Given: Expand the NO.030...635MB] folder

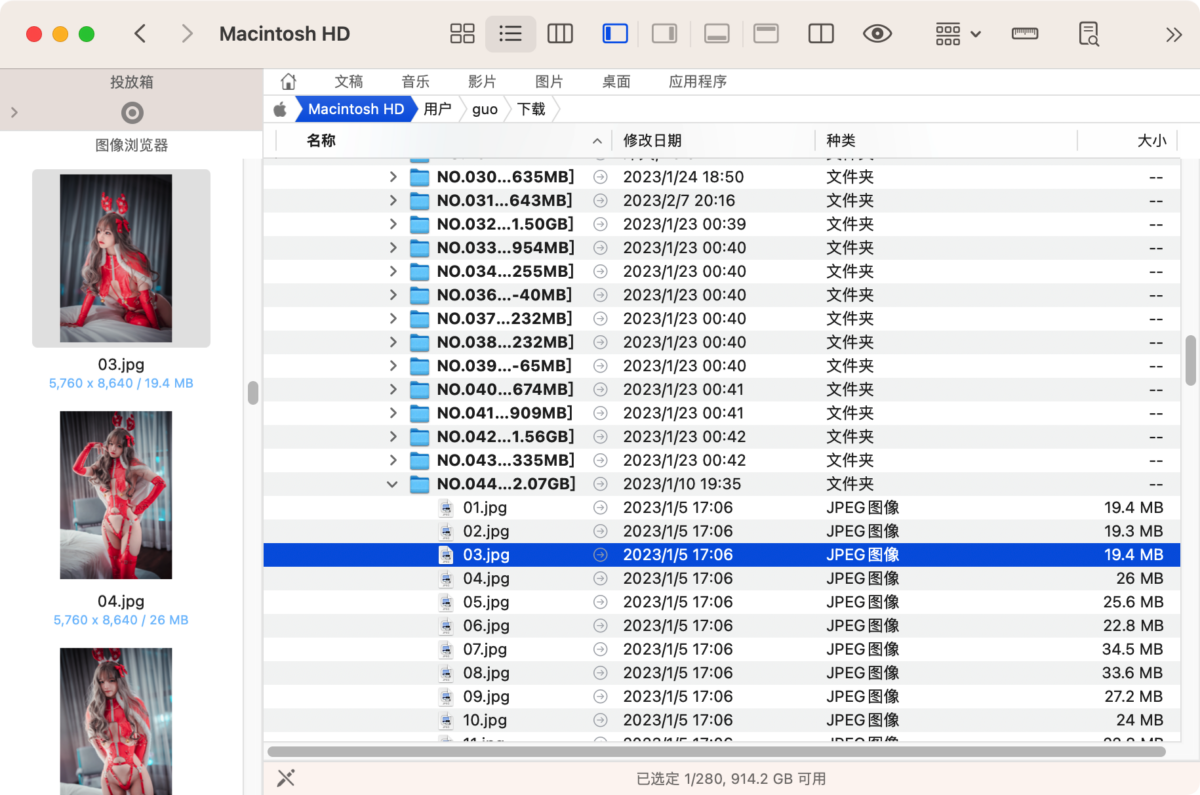Looking at the screenshot, I should (x=393, y=177).
